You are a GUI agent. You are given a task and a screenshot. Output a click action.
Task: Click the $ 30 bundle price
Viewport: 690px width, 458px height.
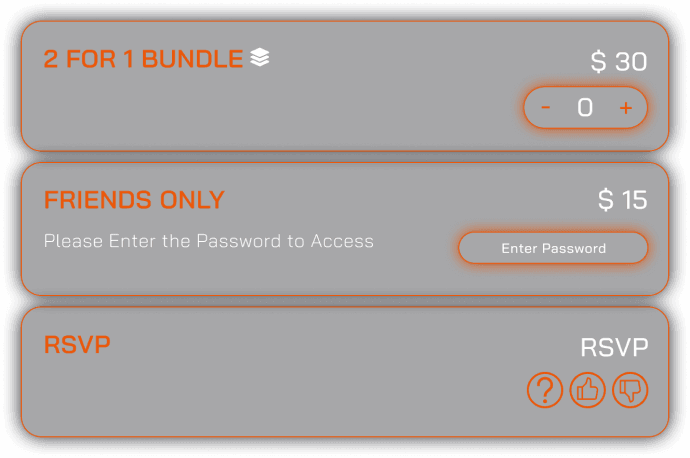coord(619,61)
